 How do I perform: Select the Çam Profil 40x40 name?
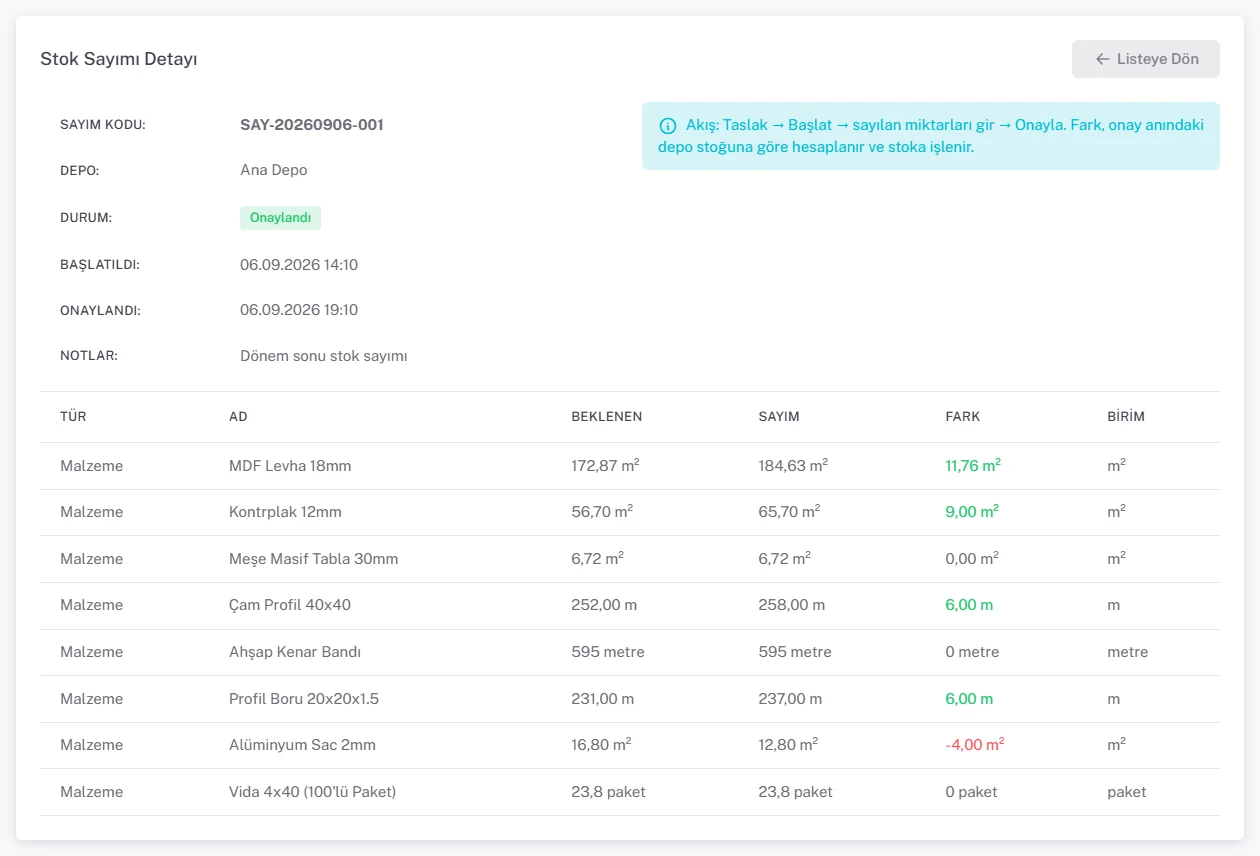click(290, 605)
